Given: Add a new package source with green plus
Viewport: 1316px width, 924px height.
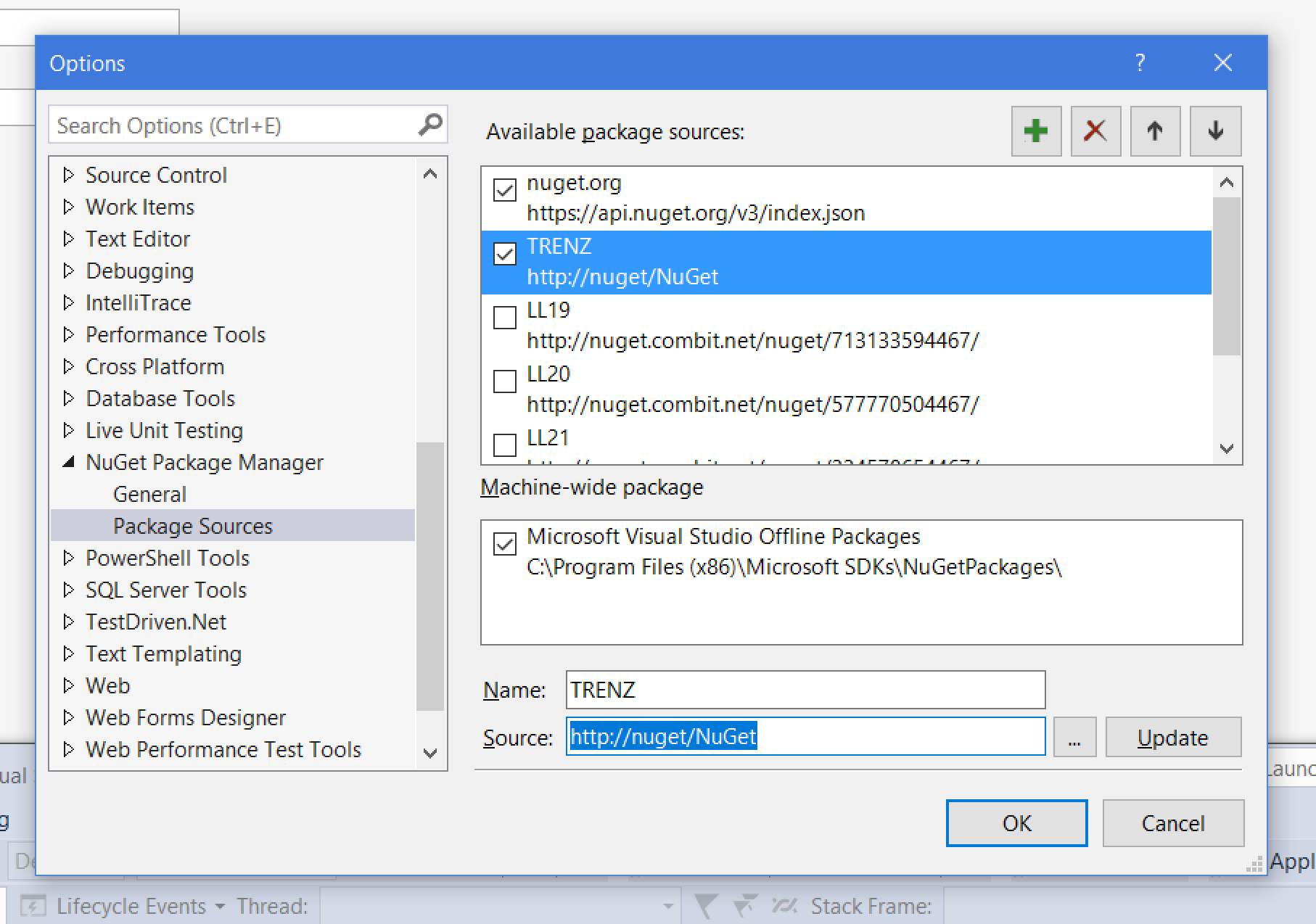Looking at the screenshot, I should pyautogui.click(x=1036, y=131).
